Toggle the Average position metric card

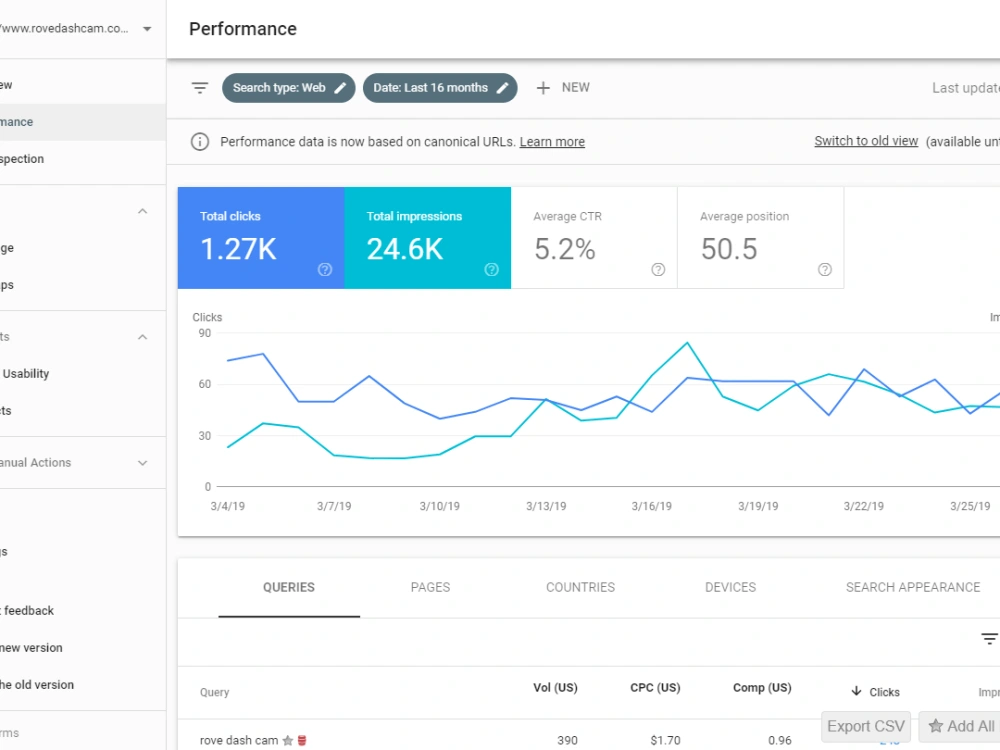(760, 238)
